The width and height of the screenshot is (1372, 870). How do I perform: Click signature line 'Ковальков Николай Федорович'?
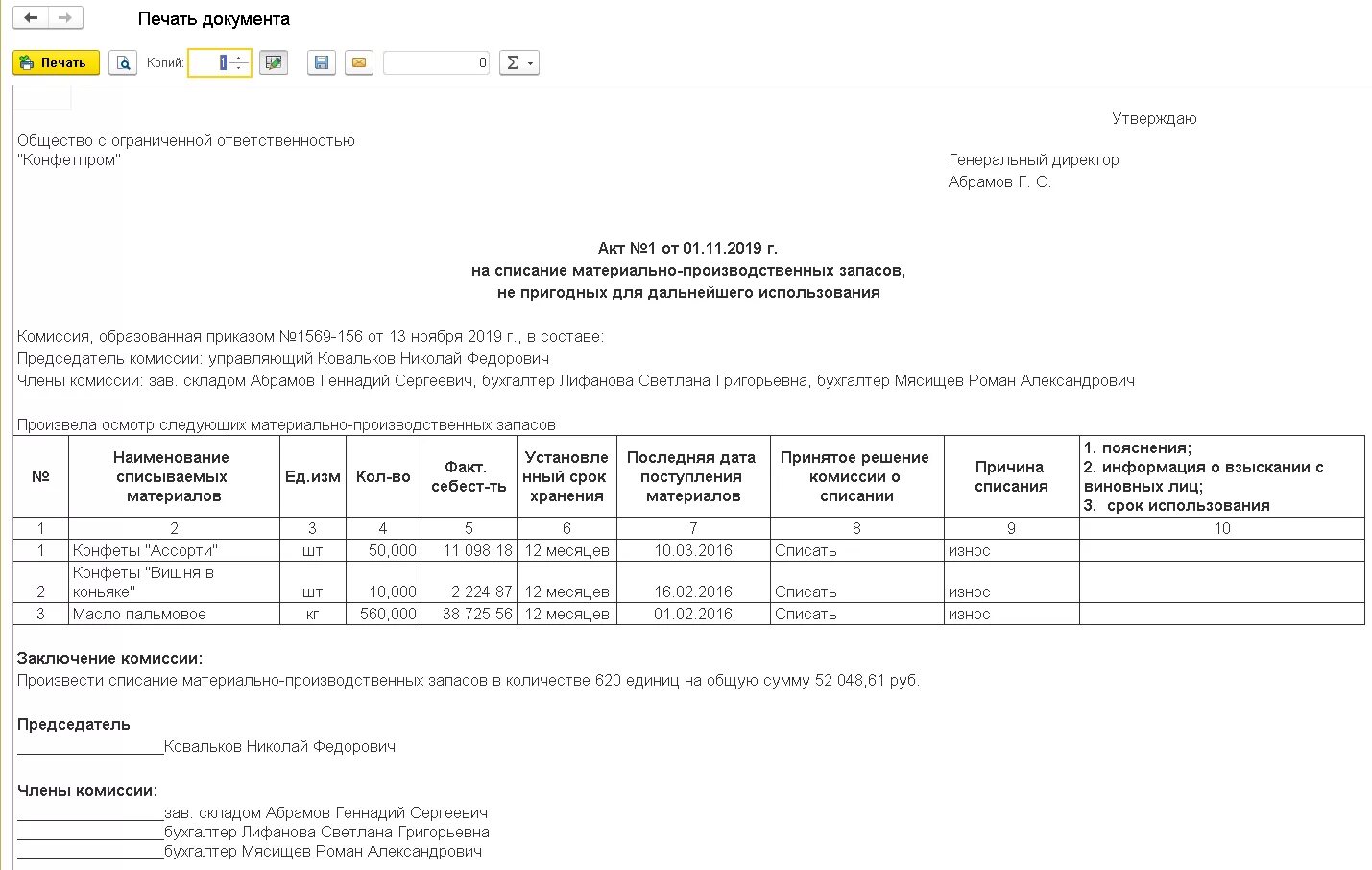click(279, 747)
